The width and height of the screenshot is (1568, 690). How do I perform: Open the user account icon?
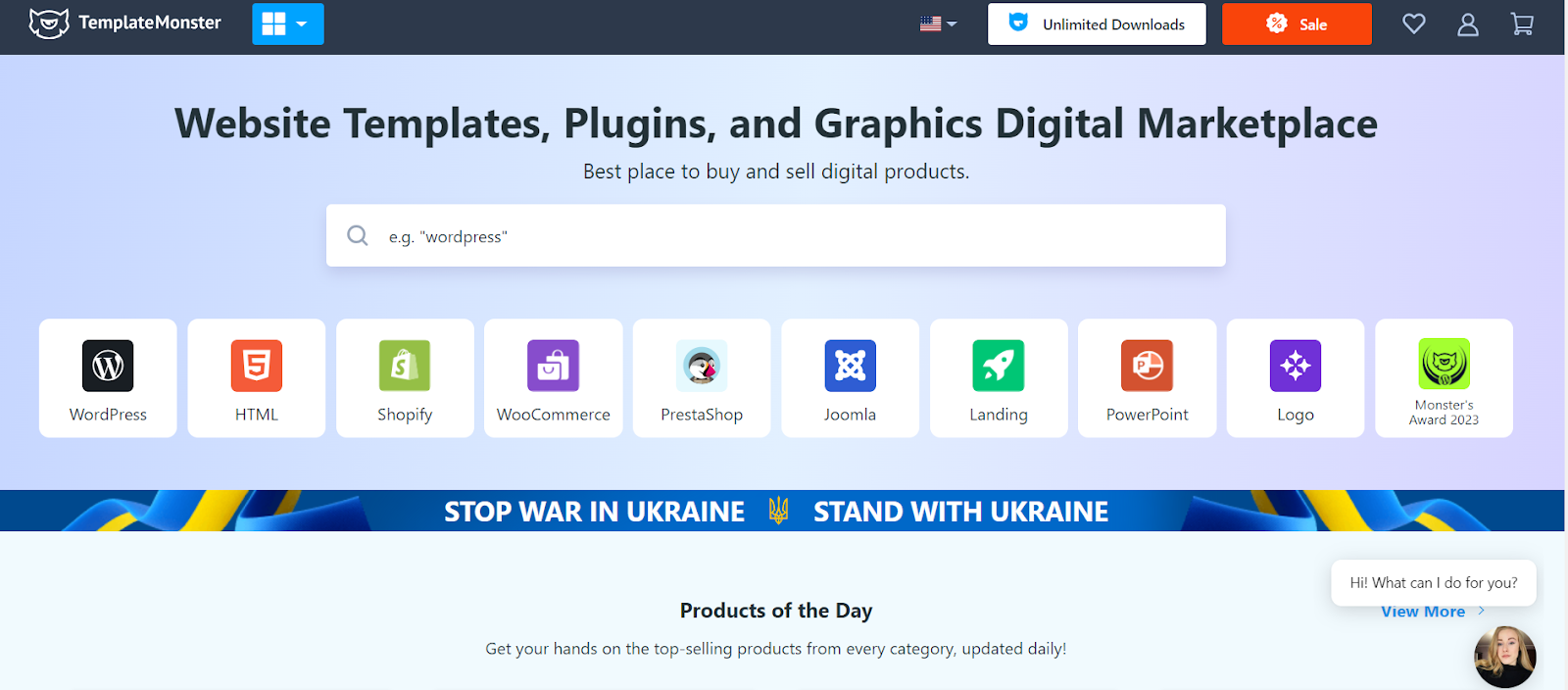point(1468,25)
